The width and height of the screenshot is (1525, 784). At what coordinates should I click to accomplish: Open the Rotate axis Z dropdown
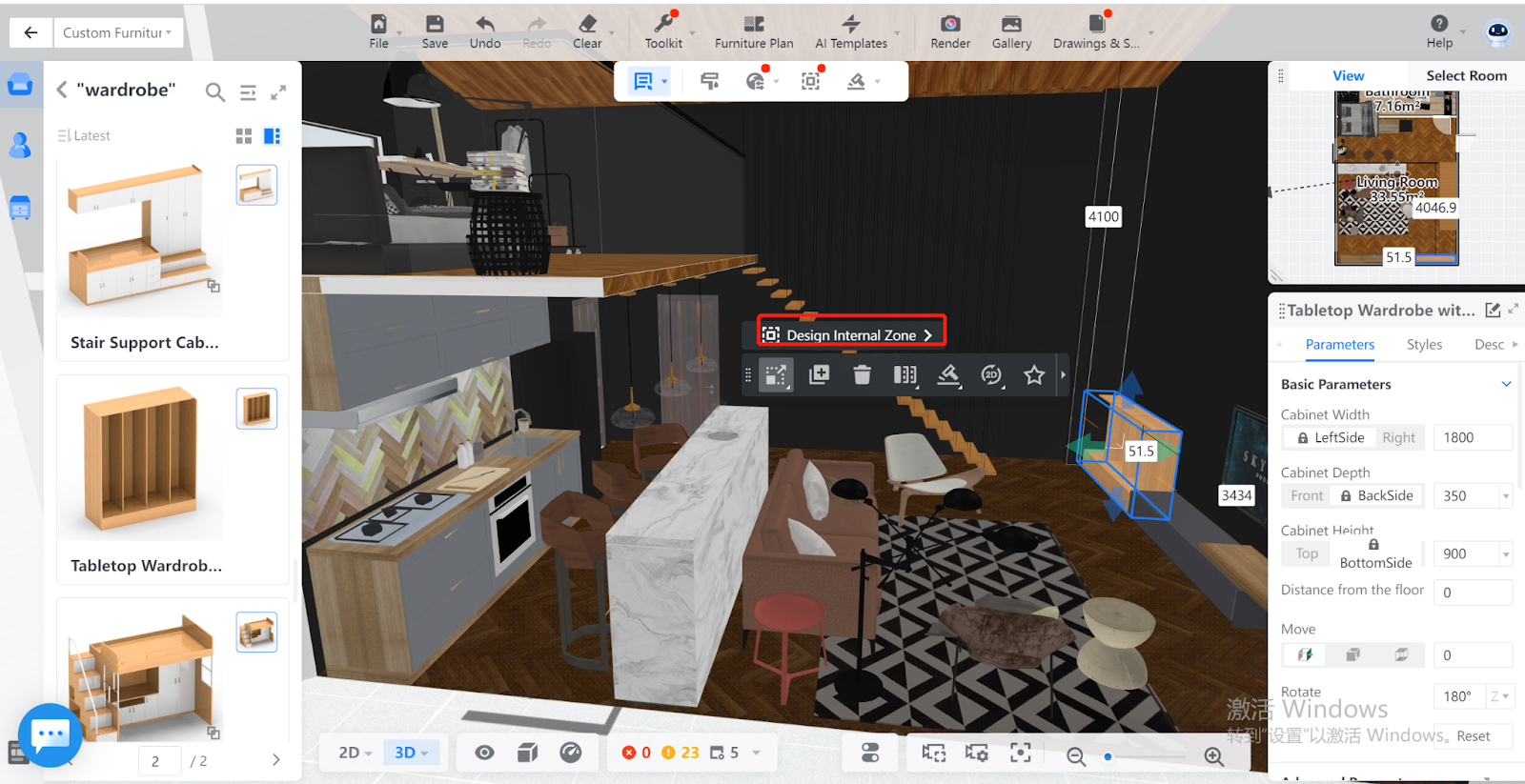click(1499, 696)
